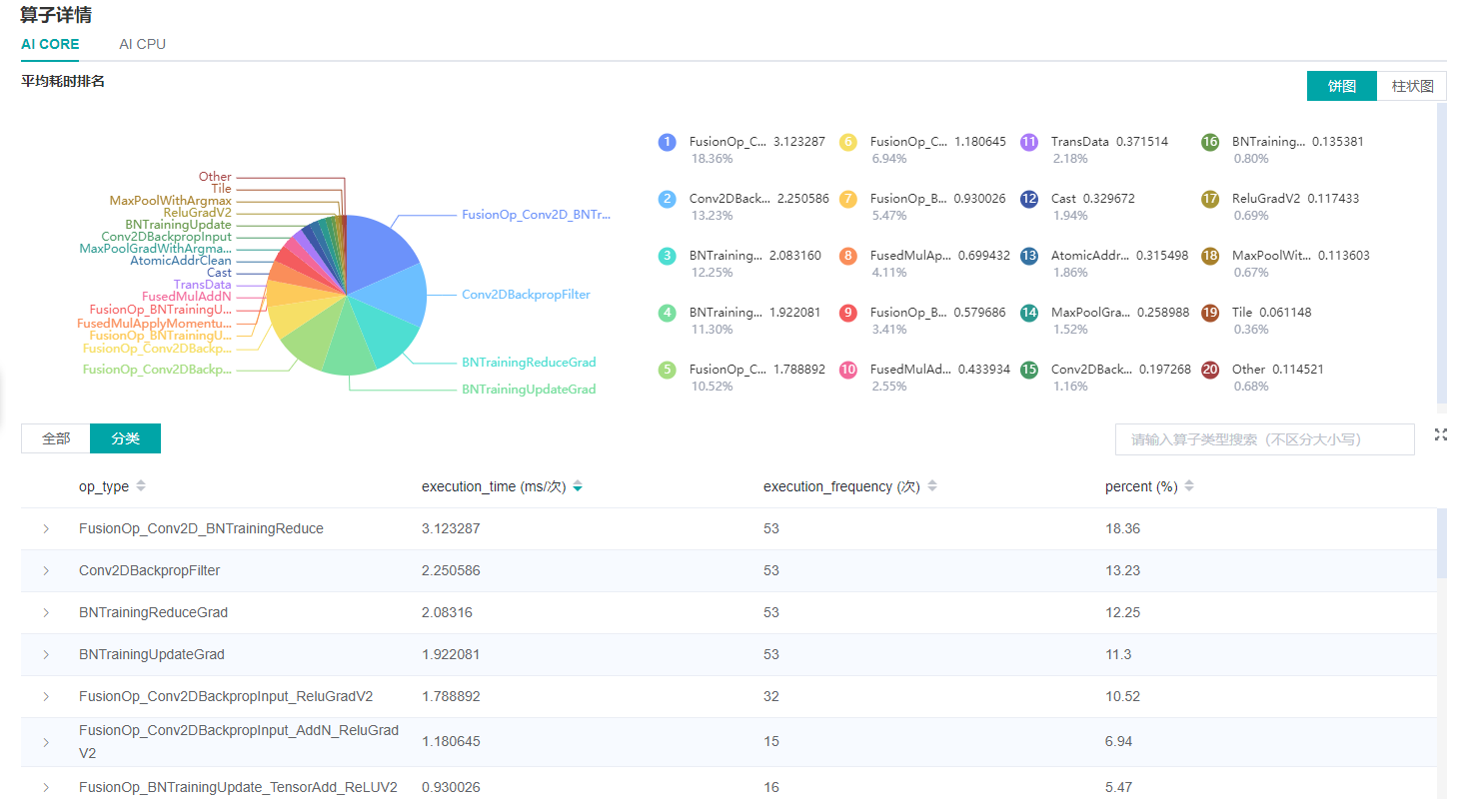Expand the Conv2DBackpropFilter row
Image resolution: width=1468 pixels, height=812 pixels.
coord(46,571)
